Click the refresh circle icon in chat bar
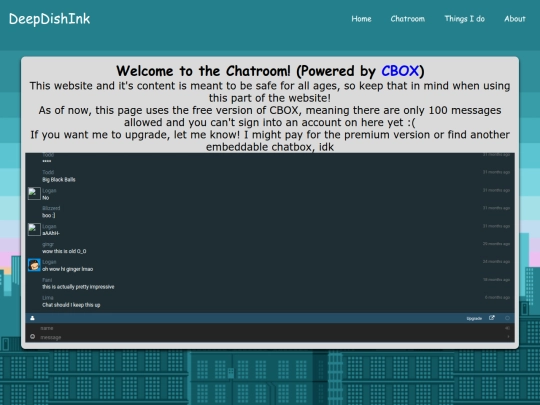The height and width of the screenshot is (405, 540). click(507, 318)
